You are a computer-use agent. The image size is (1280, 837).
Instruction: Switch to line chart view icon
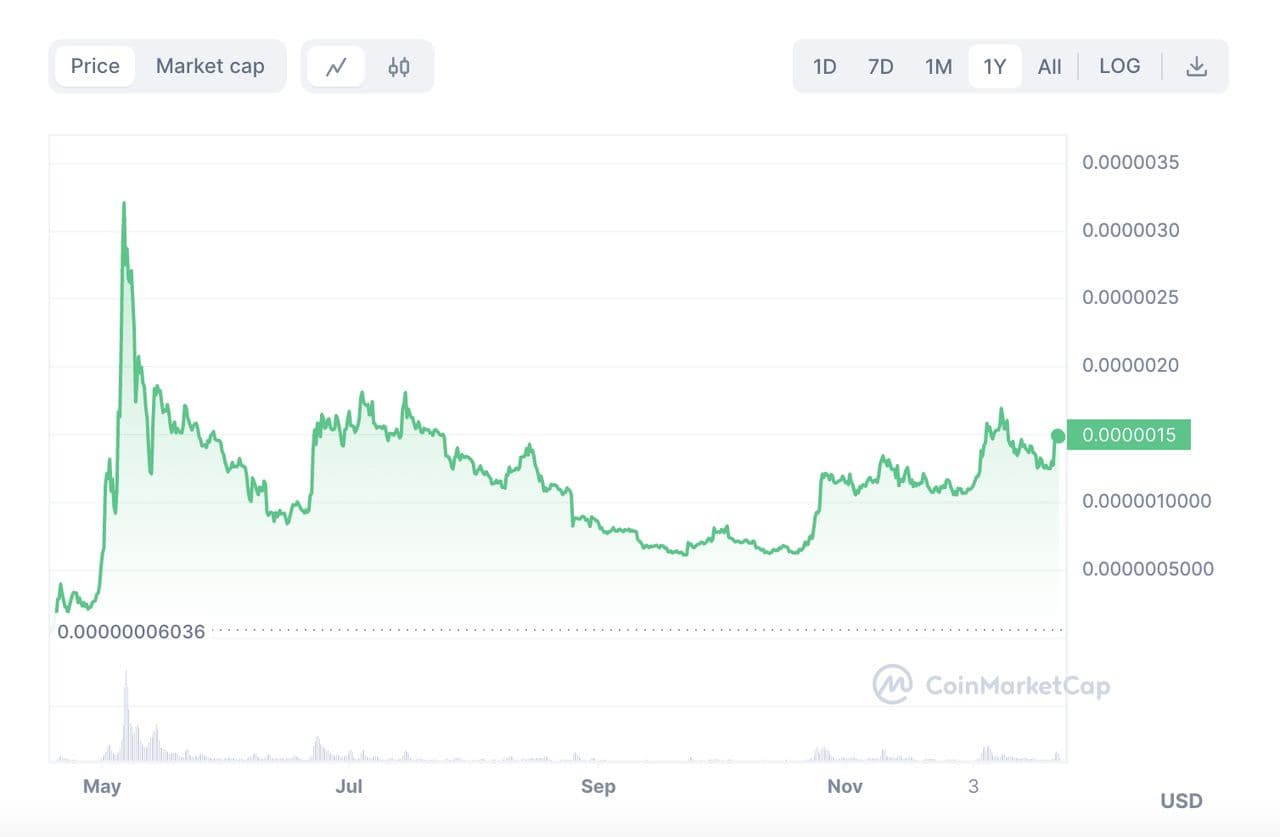click(x=336, y=67)
